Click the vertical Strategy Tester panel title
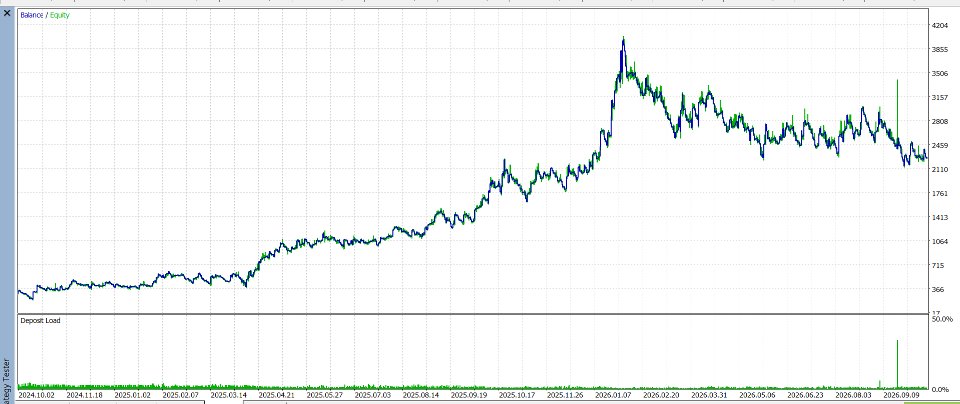 [7, 381]
